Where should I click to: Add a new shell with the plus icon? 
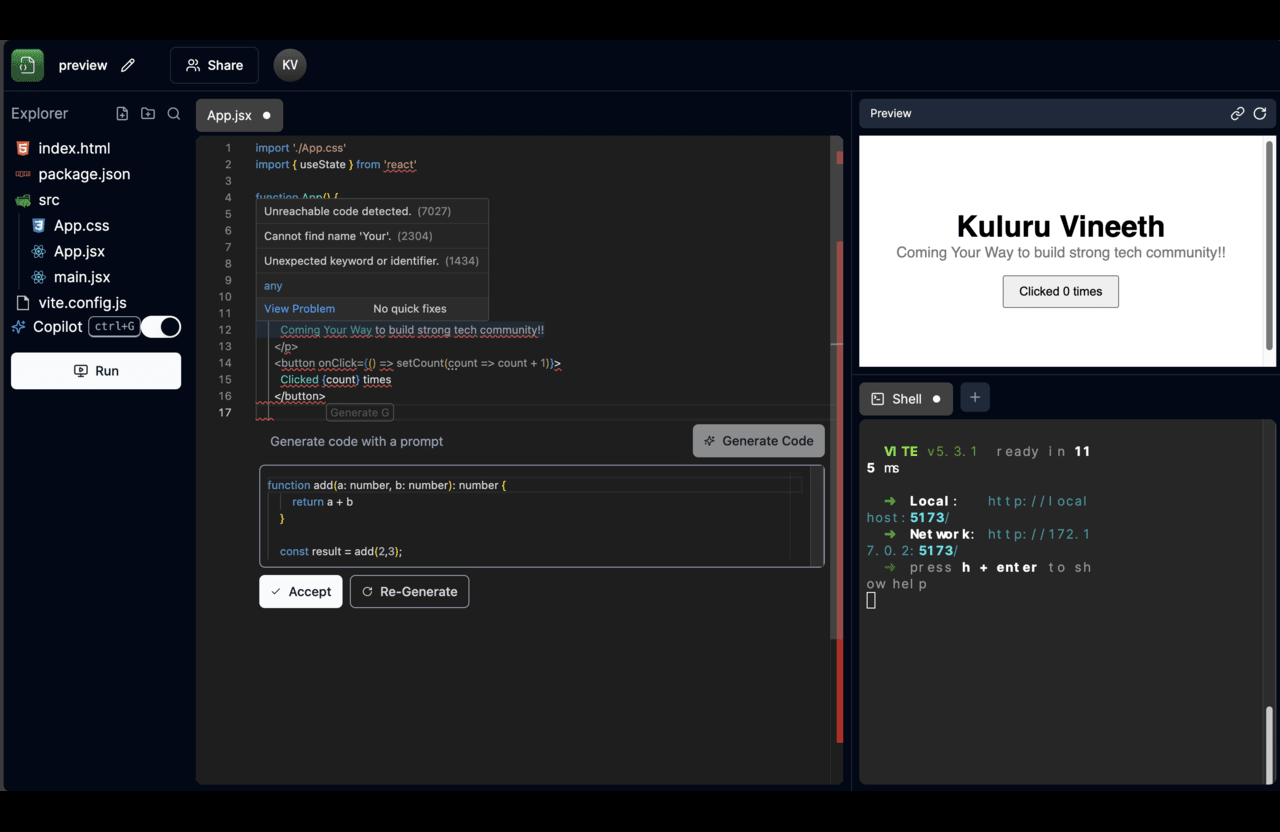pos(974,397)
